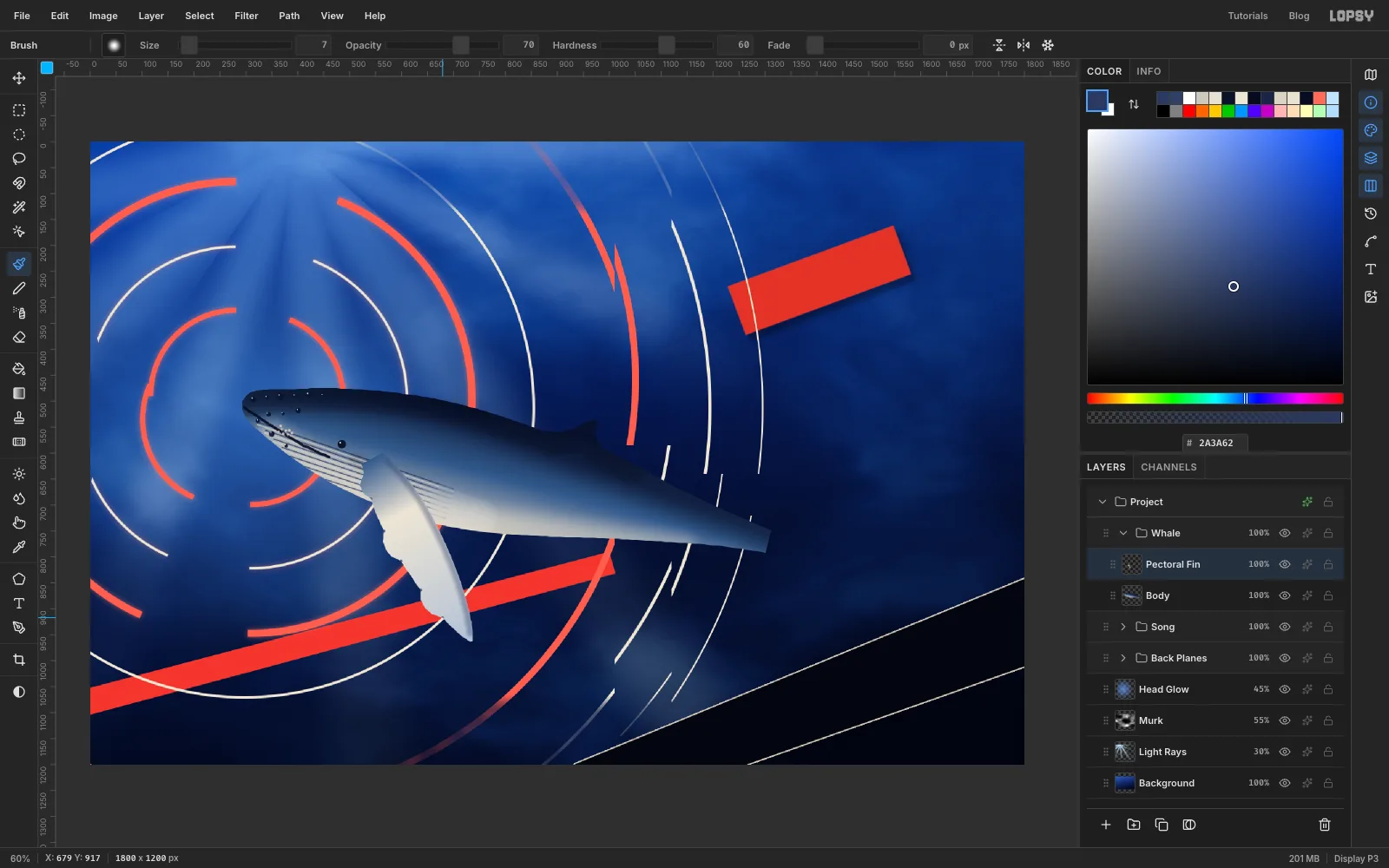The height and width of the screenshot is (868, 1389).
Task: Expand the Back Planes folder
Action: 1123,658
